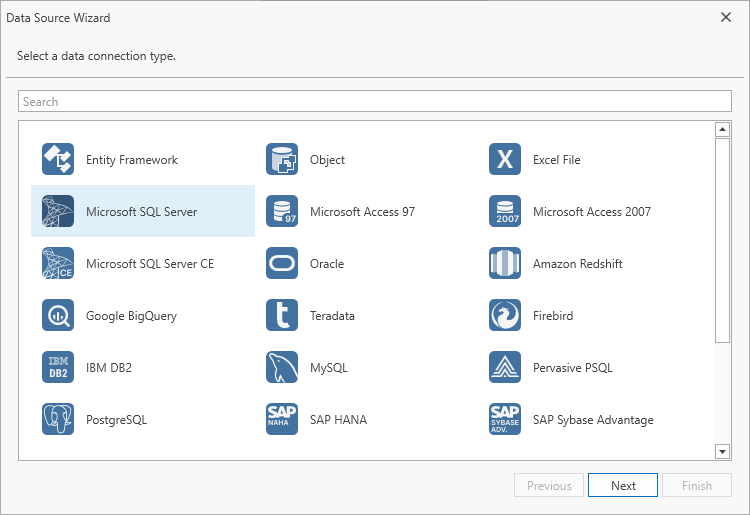Click the Microsoft Access 97 label
Image resolution: width=750 pixels, height=515 pixels.
click(362, 211)
